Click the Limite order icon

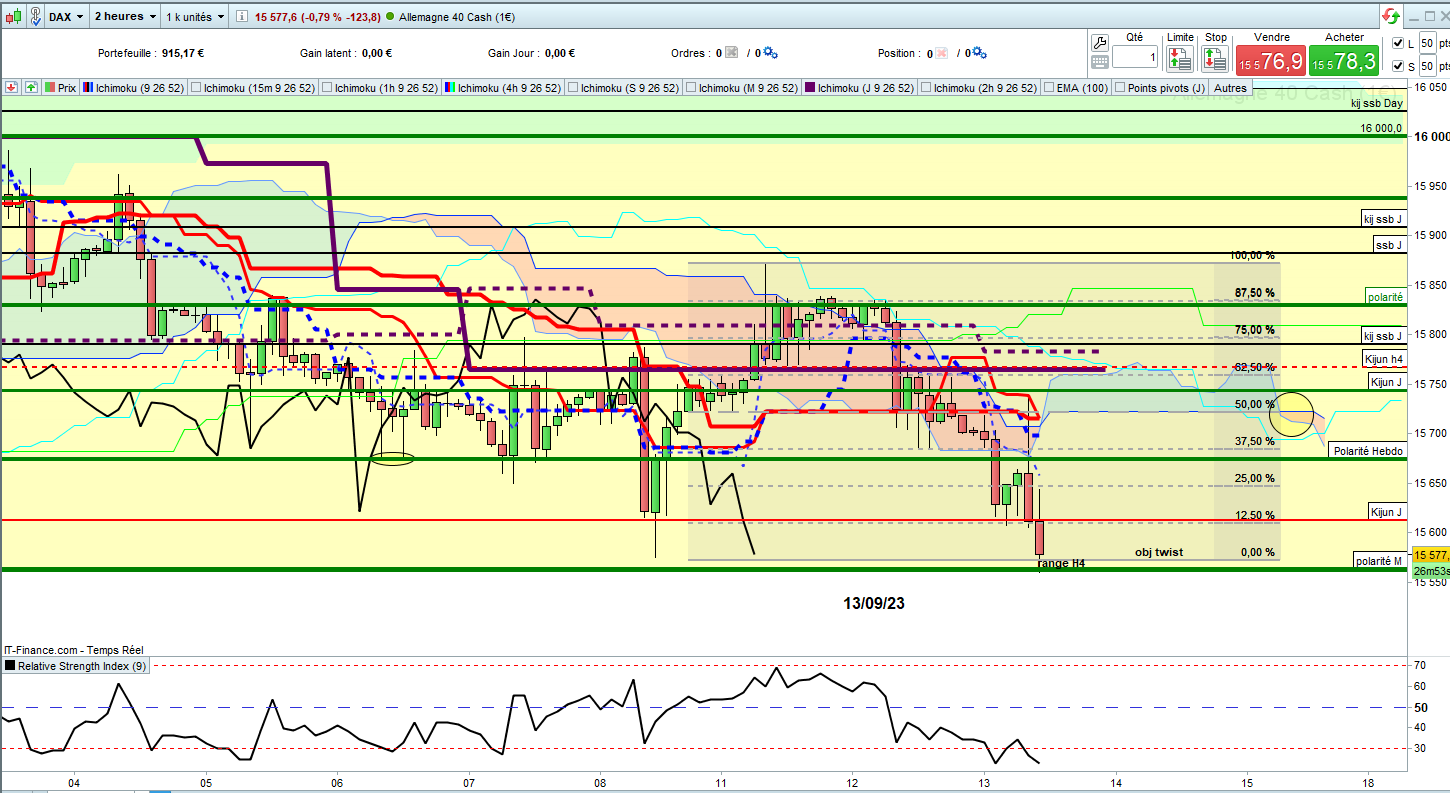(1180, 59)
